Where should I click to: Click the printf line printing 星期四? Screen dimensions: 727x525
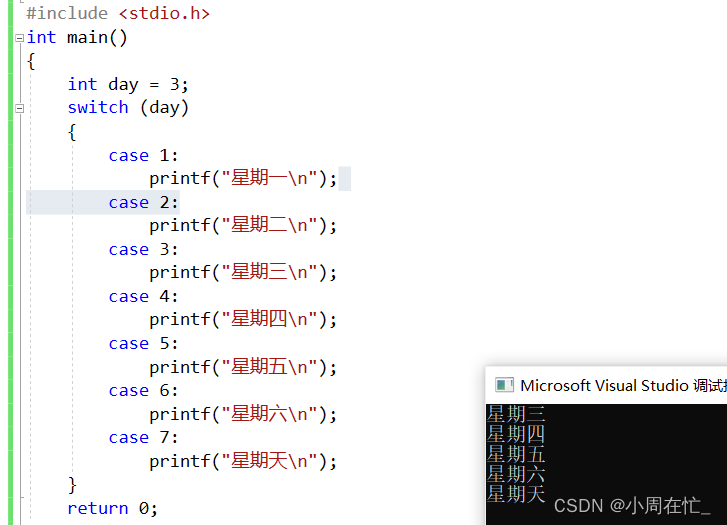[243, 320]
